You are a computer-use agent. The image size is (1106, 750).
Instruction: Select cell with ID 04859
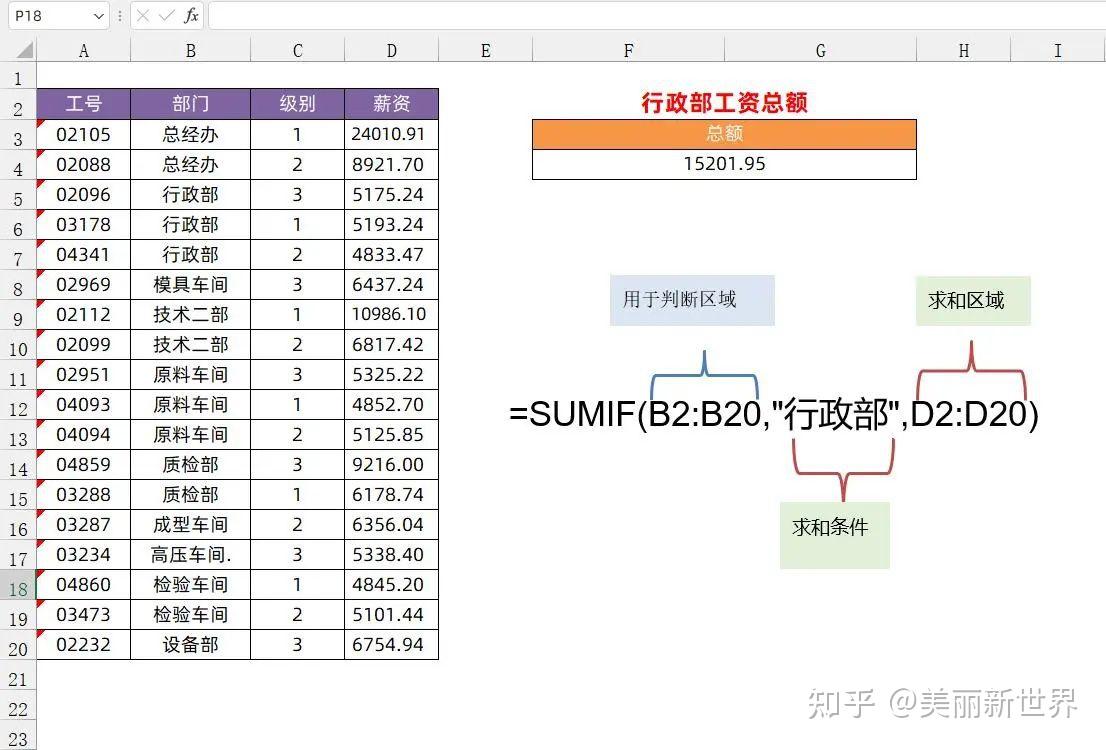[83, 464]
